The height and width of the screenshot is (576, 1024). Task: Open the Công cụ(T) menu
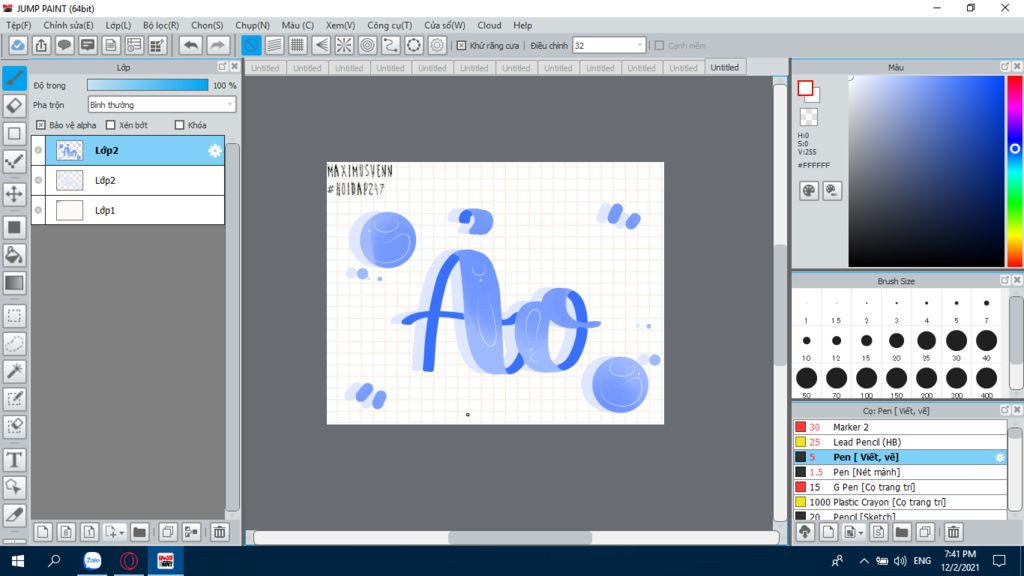389,25
